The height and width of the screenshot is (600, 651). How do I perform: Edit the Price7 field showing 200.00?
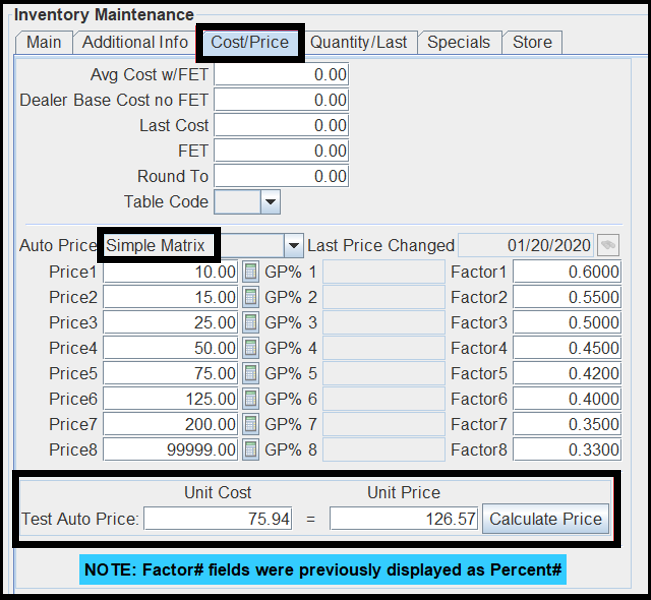point(171,424)
